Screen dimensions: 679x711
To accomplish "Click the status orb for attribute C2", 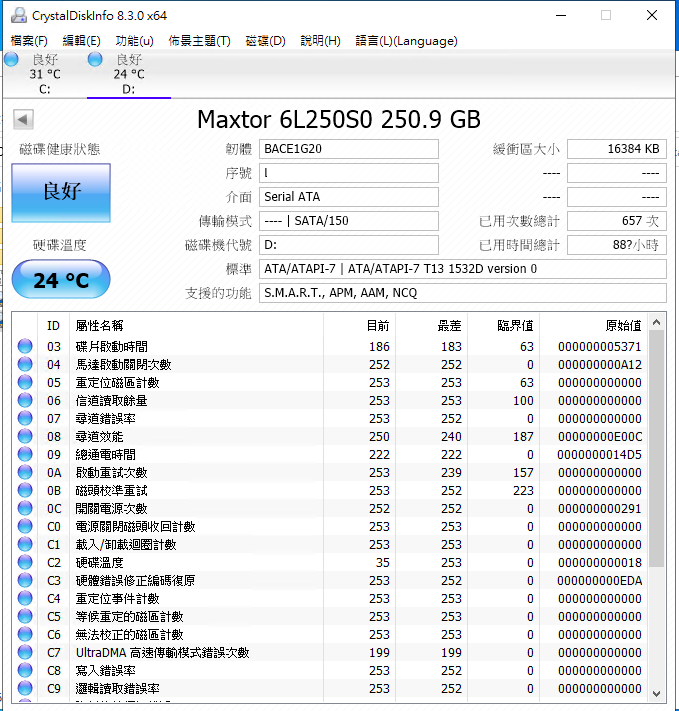I will coord(25,562).
